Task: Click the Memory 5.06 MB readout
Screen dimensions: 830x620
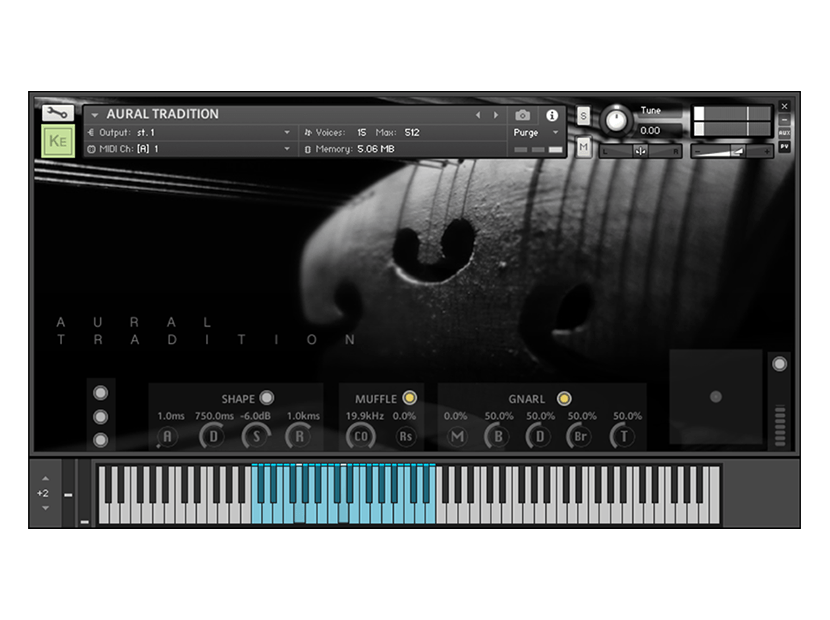Action: coord(349,149)
